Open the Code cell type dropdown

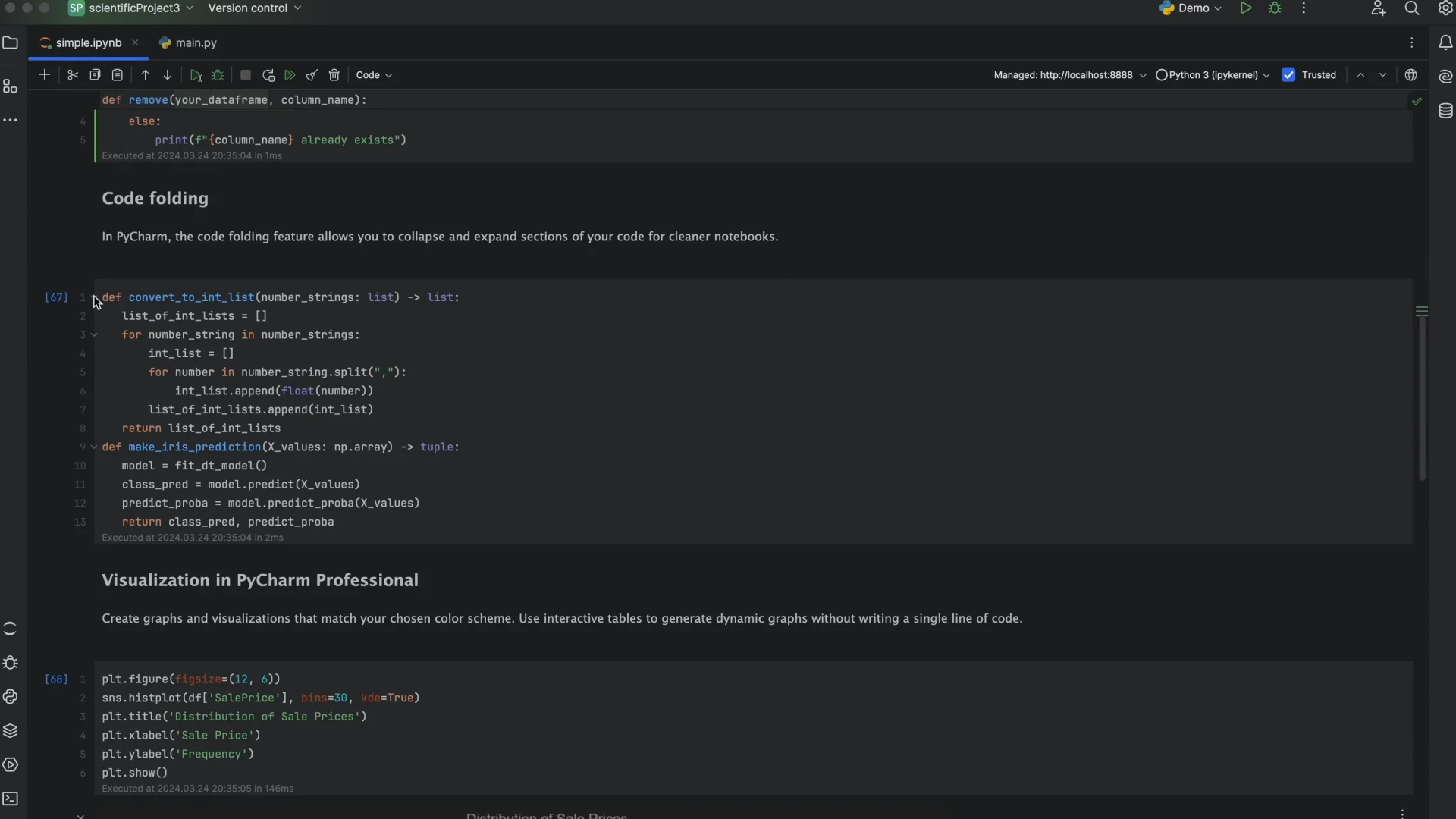point(374,75)
